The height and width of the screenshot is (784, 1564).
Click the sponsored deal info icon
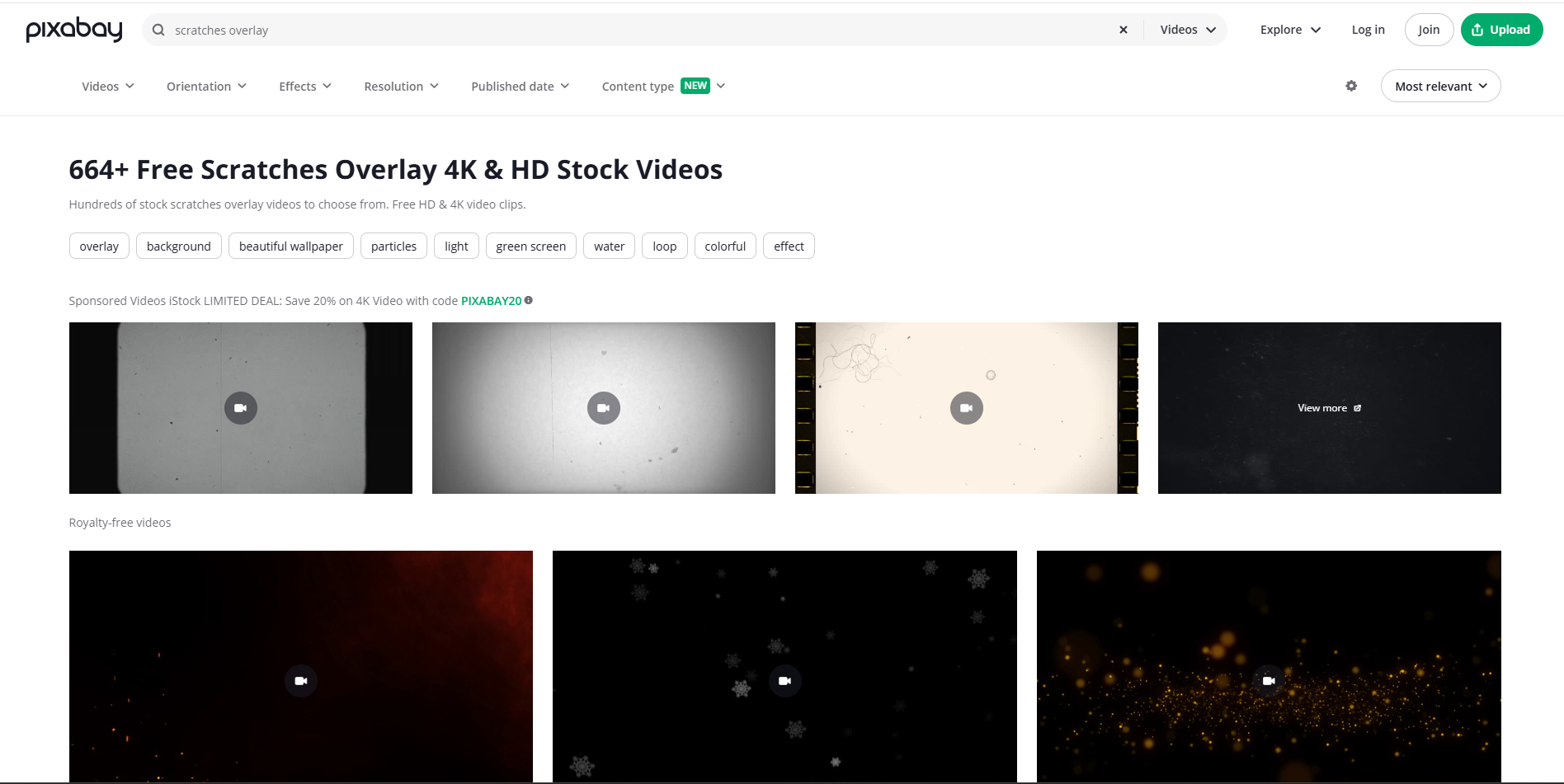[529, 300]
